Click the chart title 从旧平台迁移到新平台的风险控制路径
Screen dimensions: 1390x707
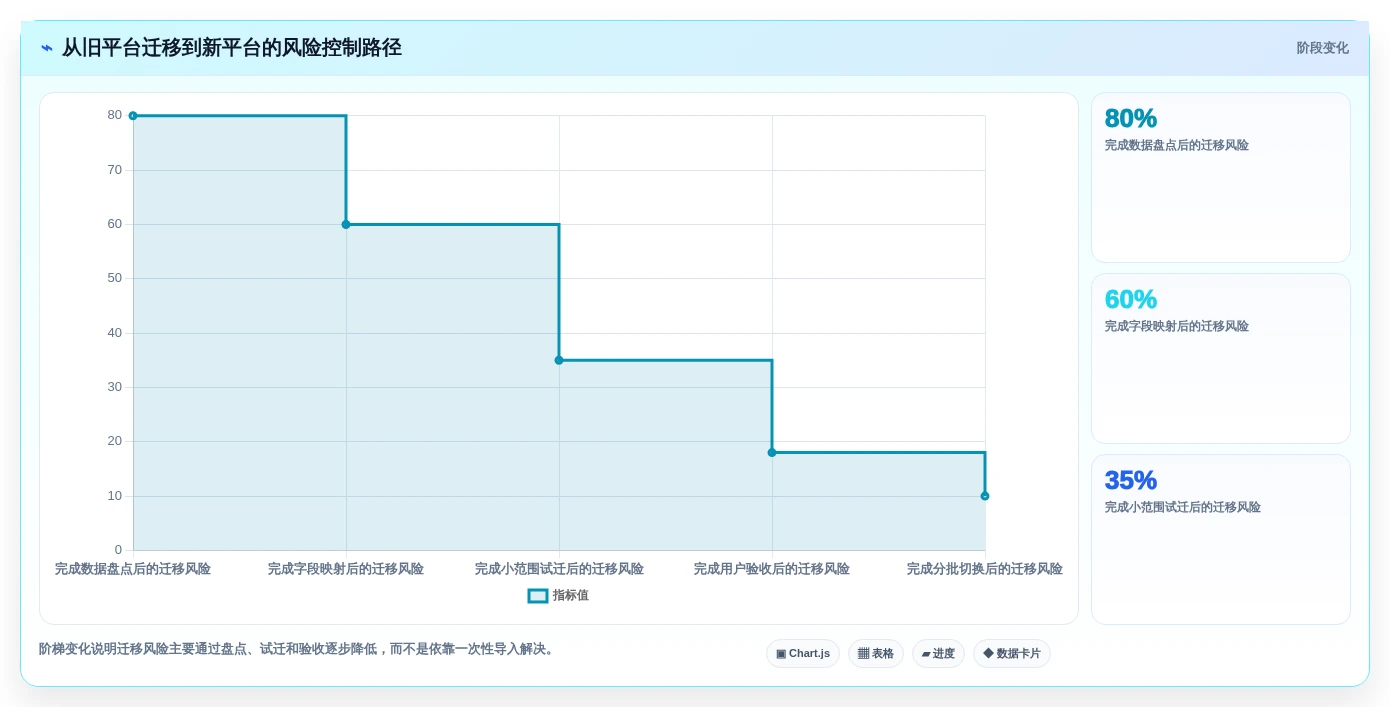click(x=232, y=48)
